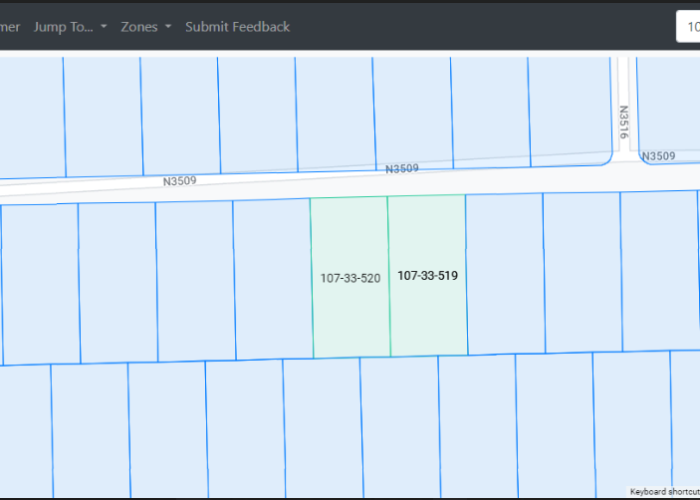This screenshot has width=700, height=500.
Task: Focus the search field in the top bar
Action: click(688, 27)
